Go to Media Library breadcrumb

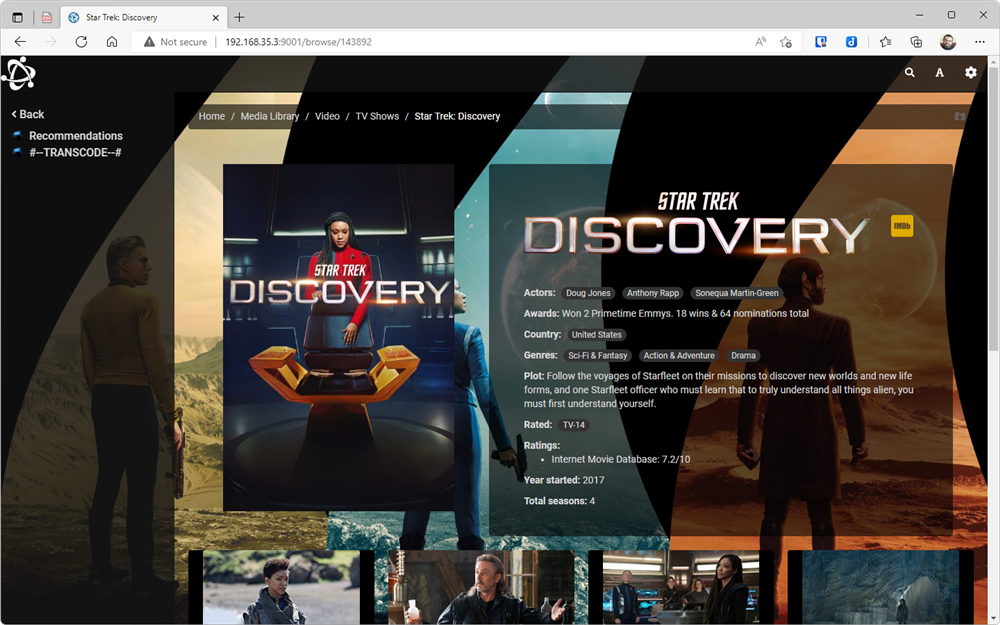(x=270, y=117)
